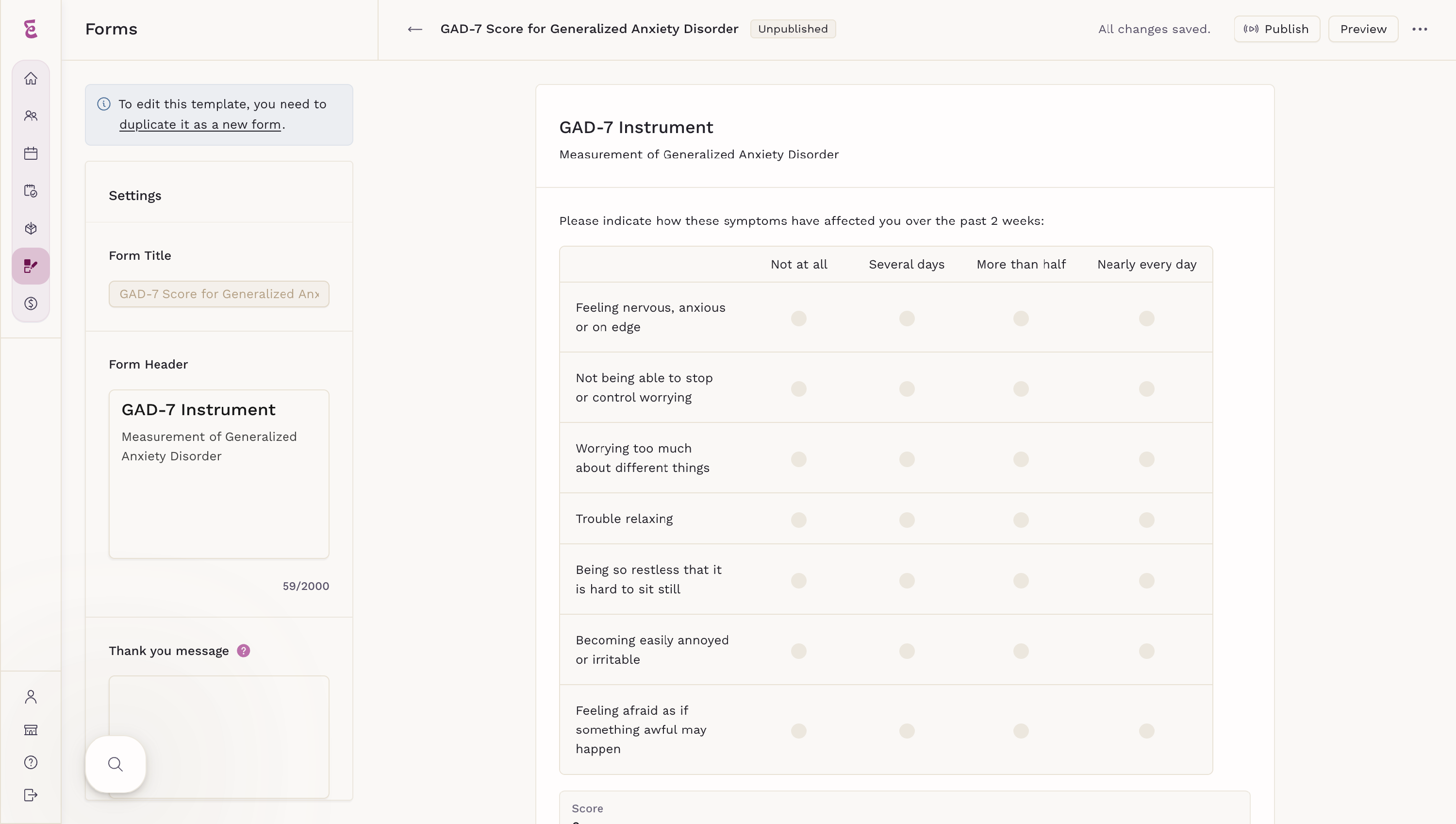Select 'Nearly every day' for Becoming easily annoyed
1456x824 pixels.
1146,651
